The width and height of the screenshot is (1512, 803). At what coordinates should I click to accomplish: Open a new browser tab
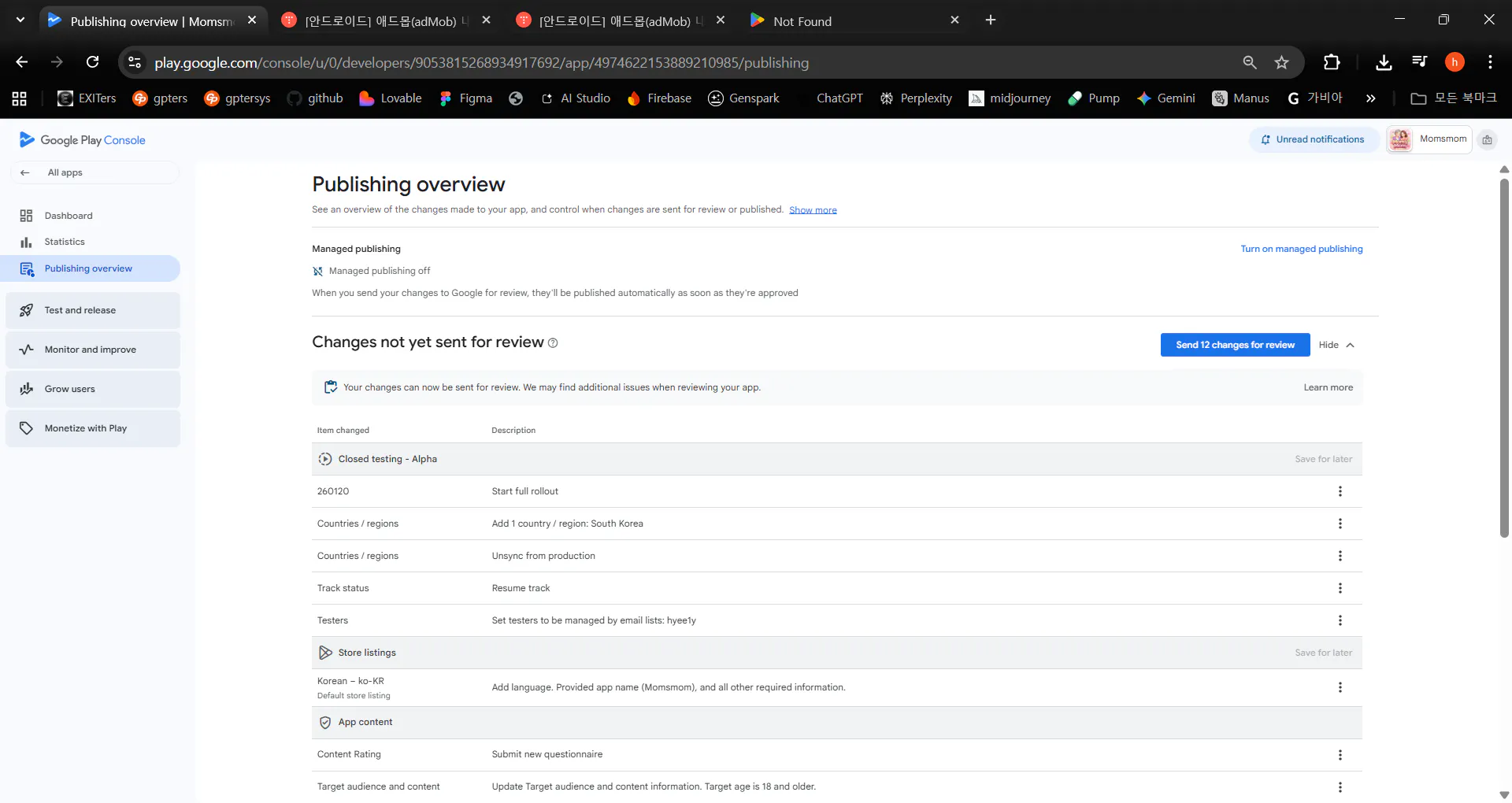991,20
